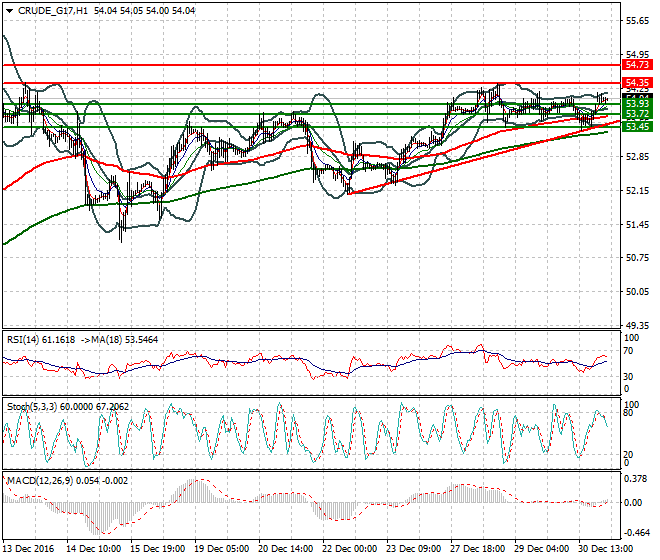Select the CRUDE_G17,H1 chart title
The image size is (660, 560).
pyautogui.click(x=53, y=11)
